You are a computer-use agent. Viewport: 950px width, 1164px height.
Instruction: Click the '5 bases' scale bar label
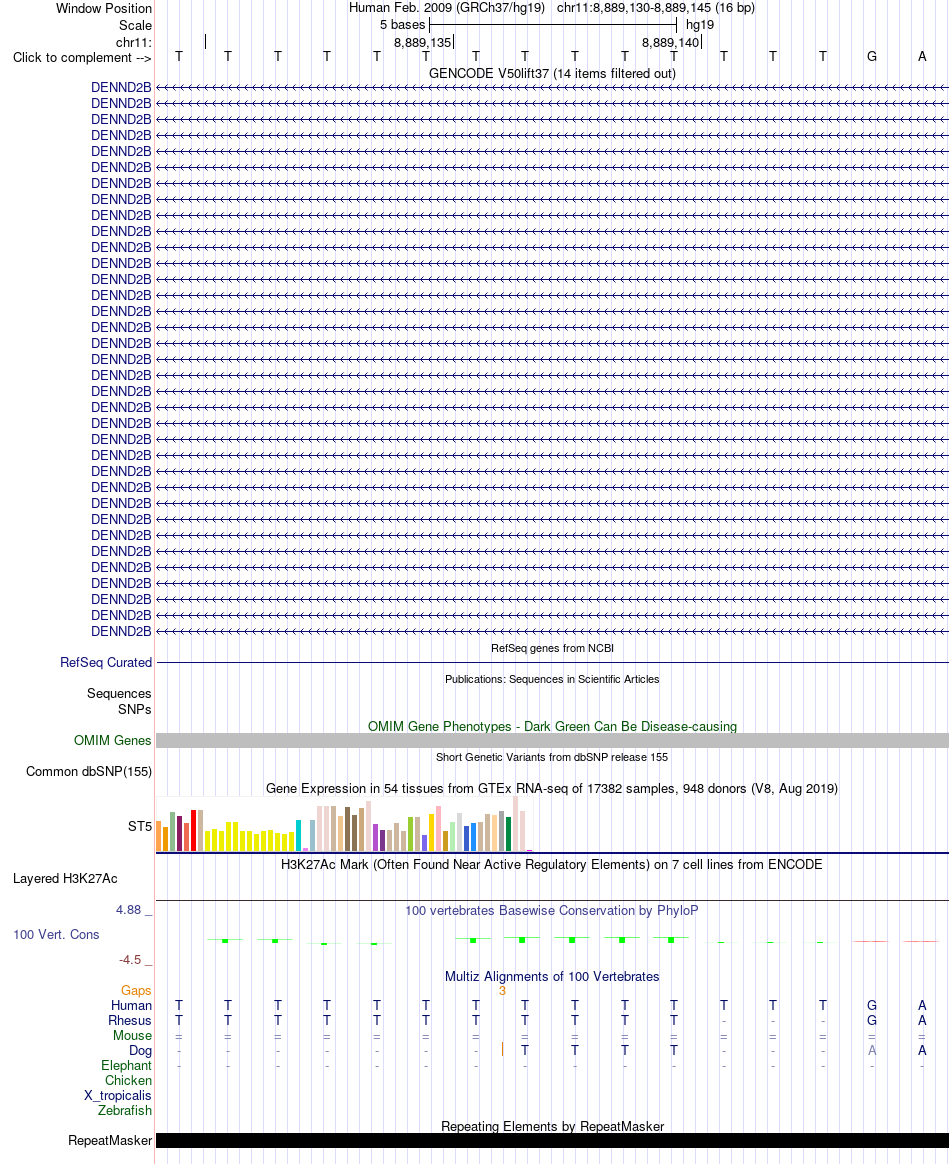(x=402, y=24)
